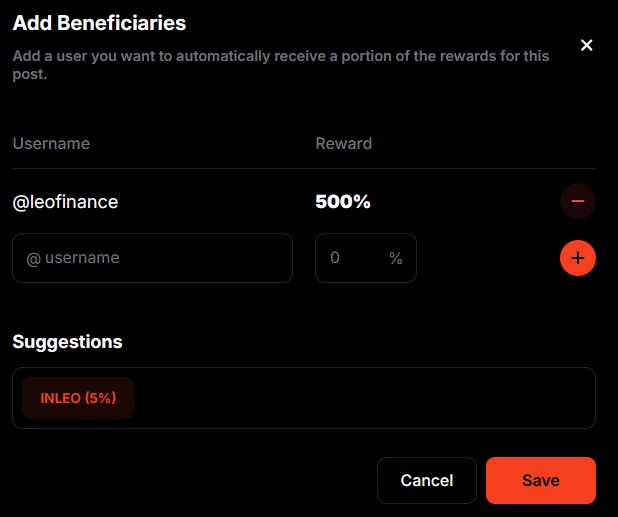This screenshot has height=517, width=618.
Task: Click the 'username' placeholder text
Action: click(82, 258)
